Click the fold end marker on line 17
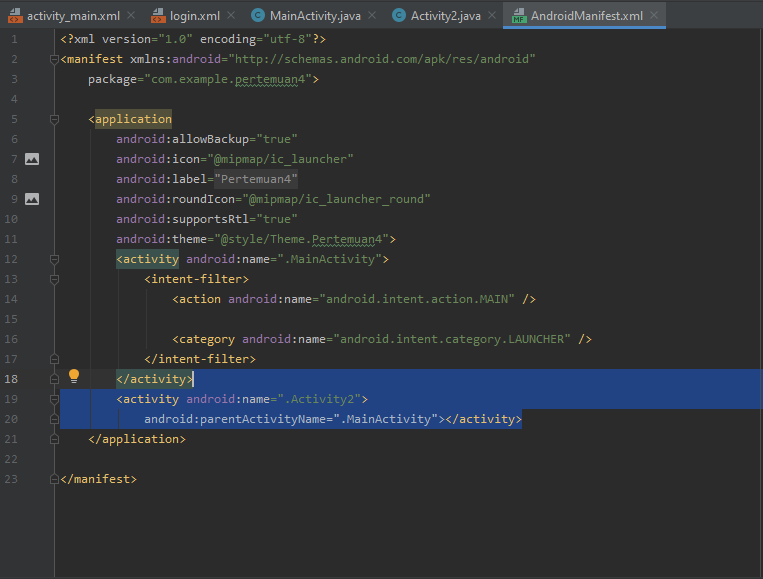The image size is (763, 579). [x=54, y=359]
